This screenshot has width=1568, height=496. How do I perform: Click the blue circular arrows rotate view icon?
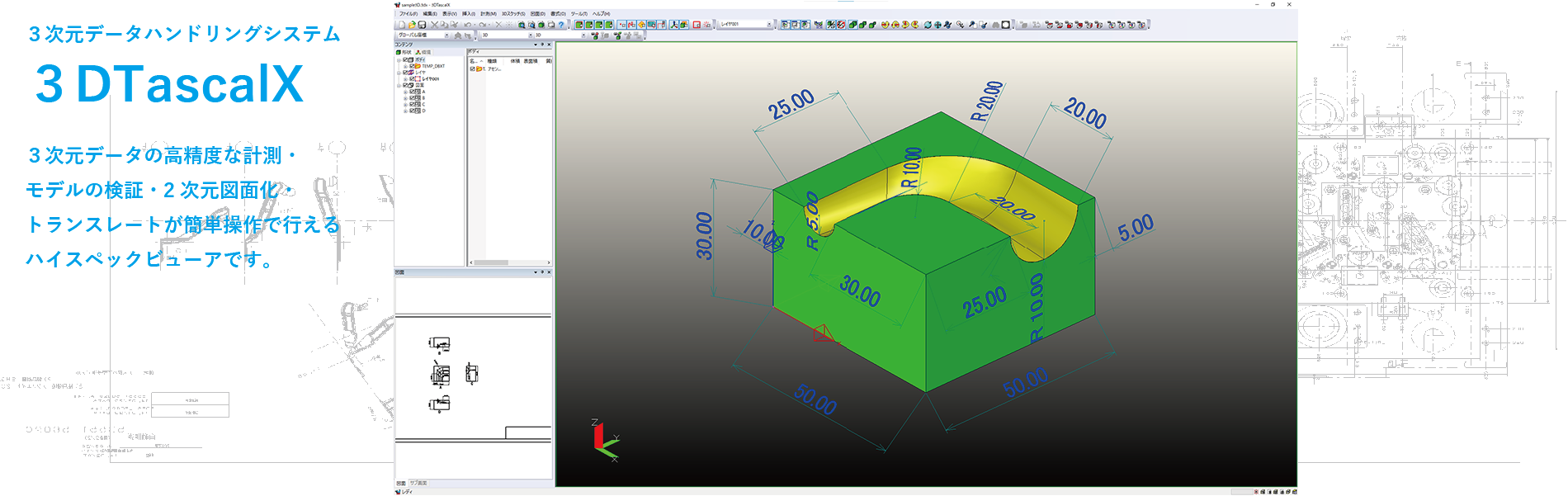coord(928,25)
